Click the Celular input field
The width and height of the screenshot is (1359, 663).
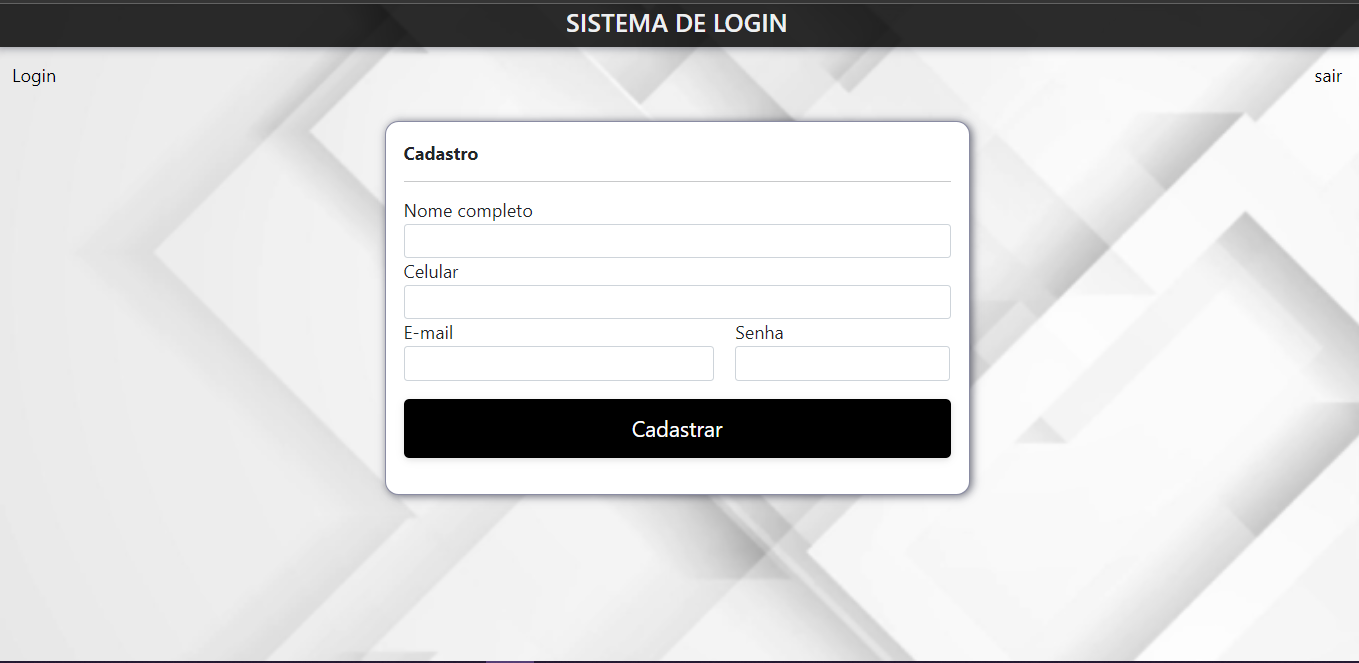coord(676,301)
